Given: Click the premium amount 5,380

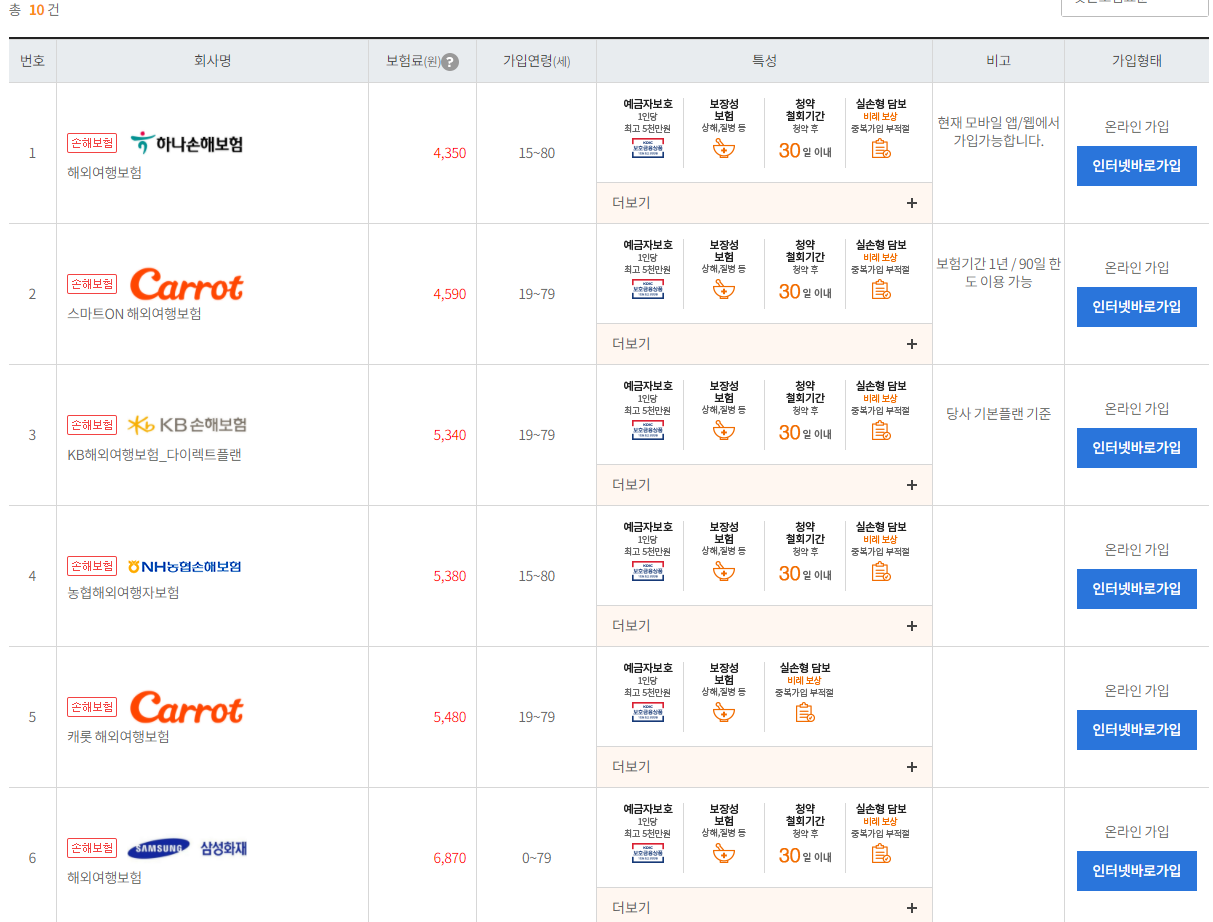Looking at the screenshot, I should [449, 576].
